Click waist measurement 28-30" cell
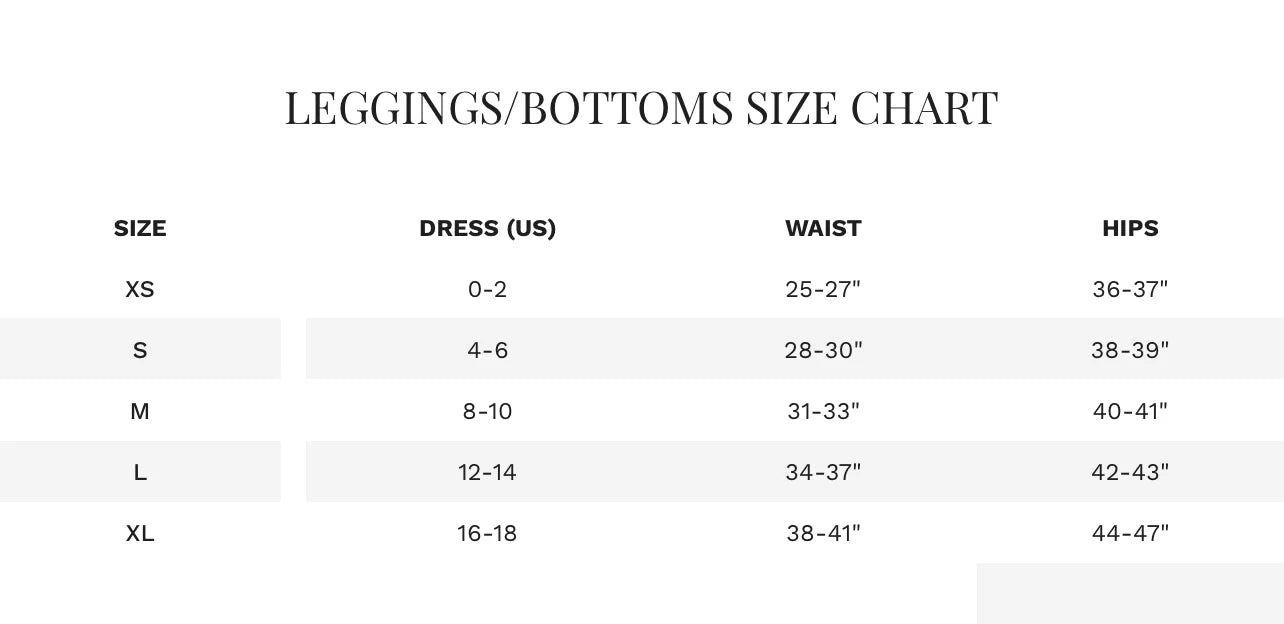 823,350
